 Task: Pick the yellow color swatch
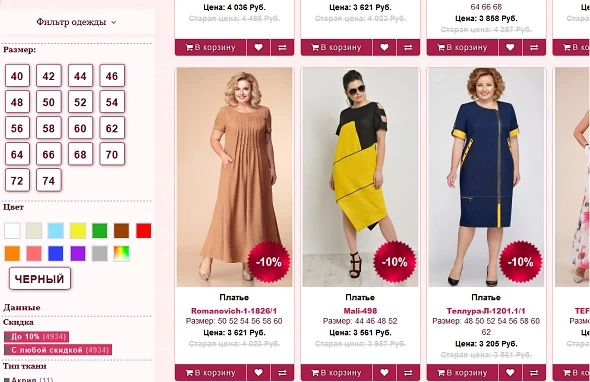78,231
